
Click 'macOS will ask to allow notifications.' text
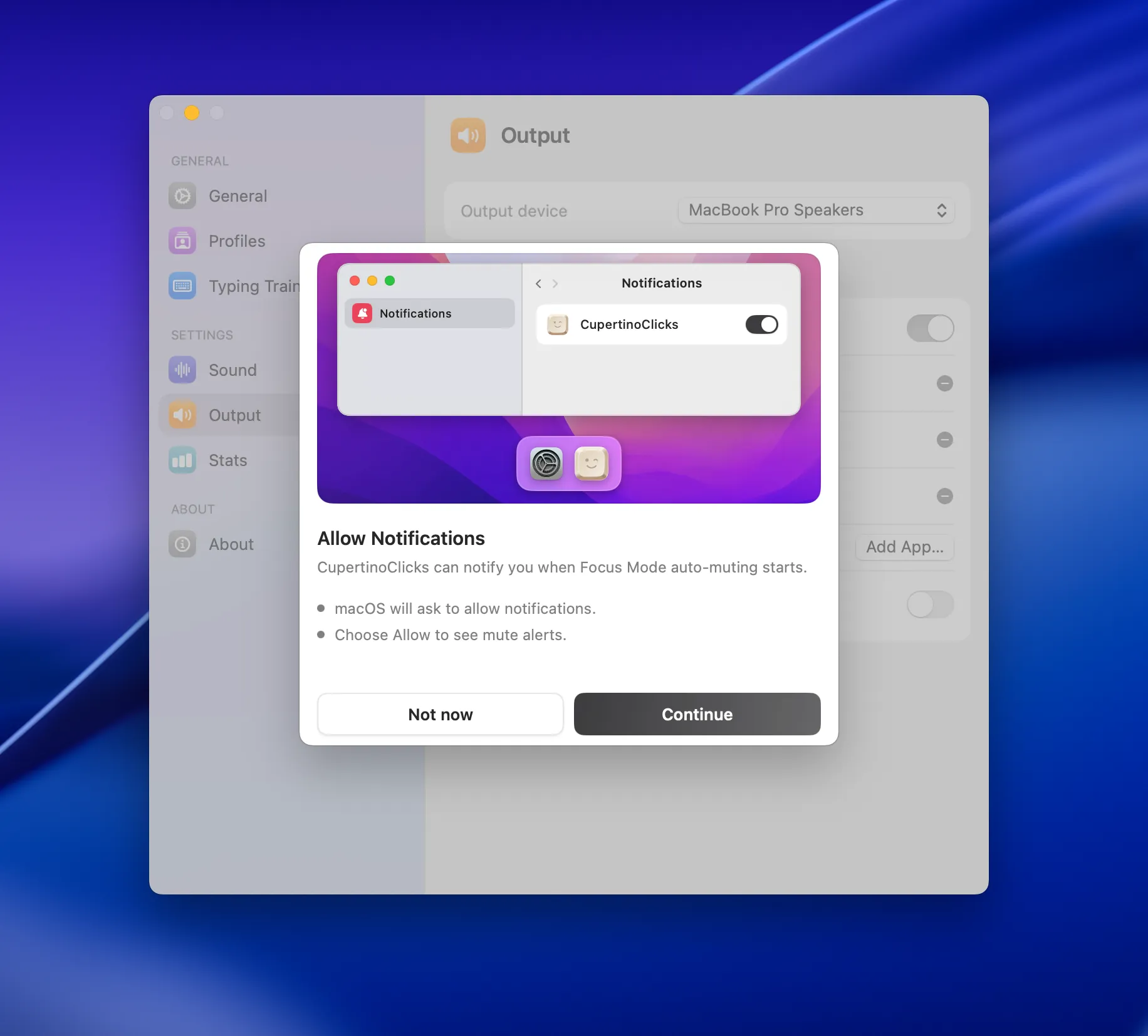tap(465, 609)
